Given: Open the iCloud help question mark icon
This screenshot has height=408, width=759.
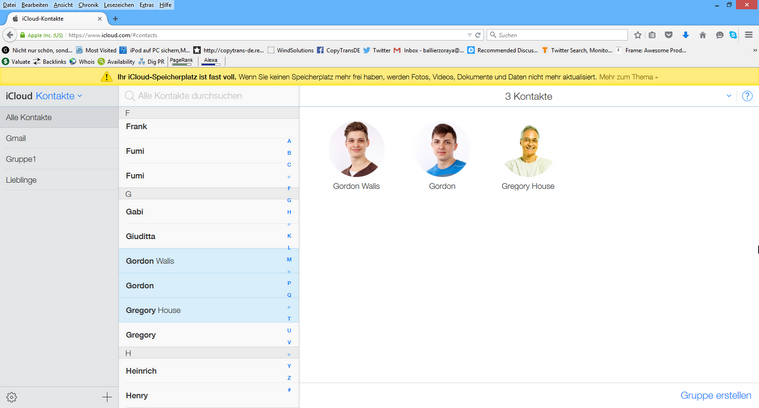Looking at the screenshot, I should pyautogui.click(x=747, y=96).
